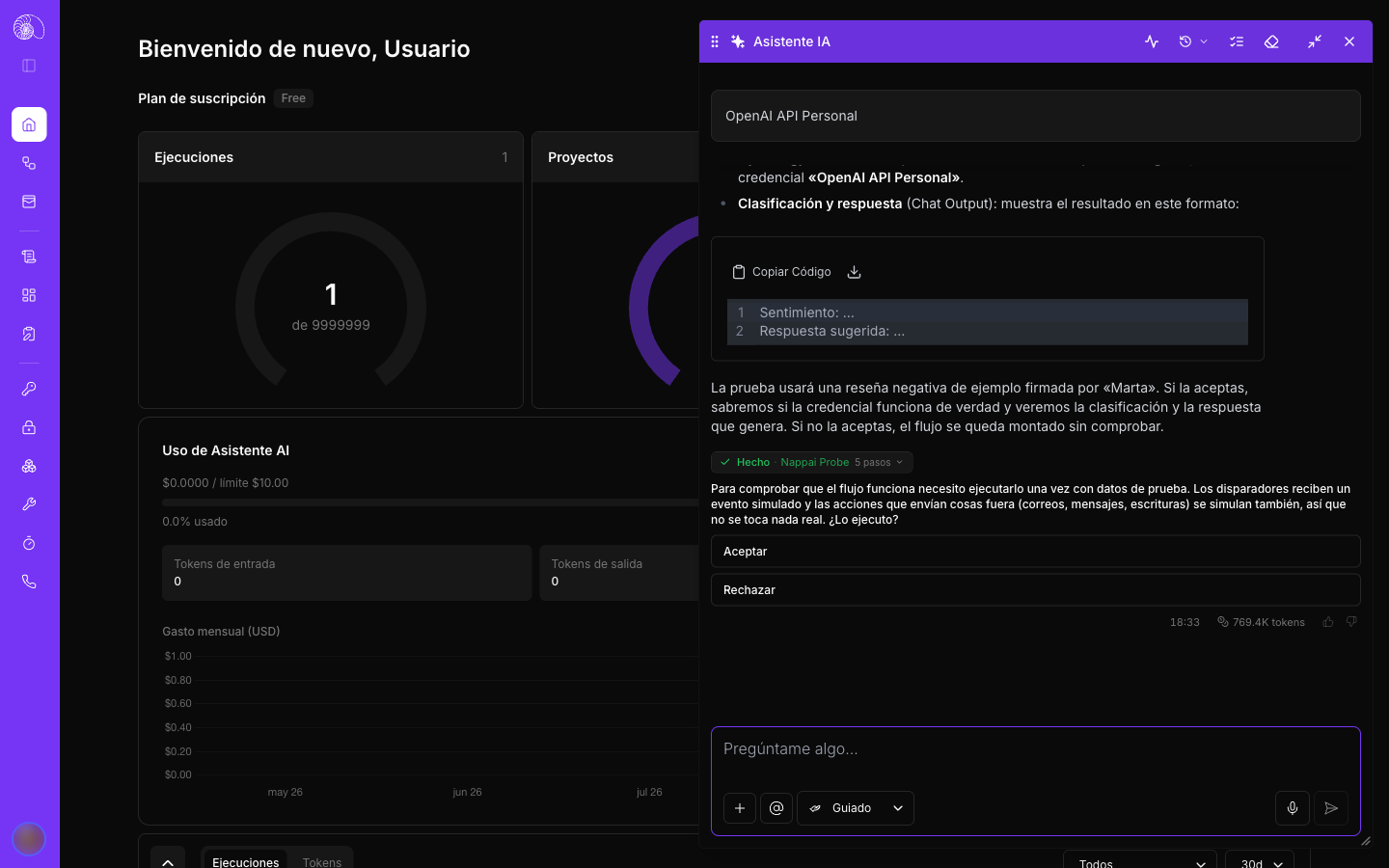The image size is (1389, 868).
Task: Send message with the arrow button
Action: (1331, 808)
